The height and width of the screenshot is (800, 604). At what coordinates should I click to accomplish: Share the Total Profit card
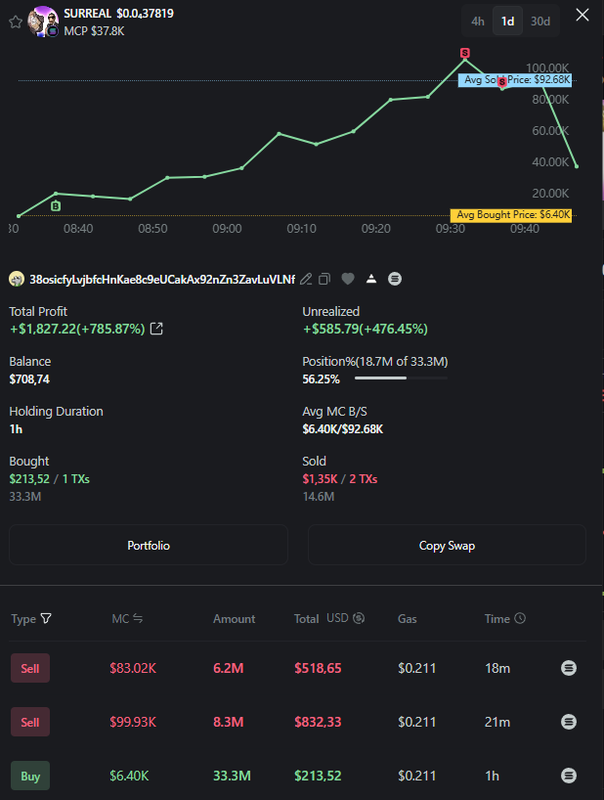pos(157,329)
